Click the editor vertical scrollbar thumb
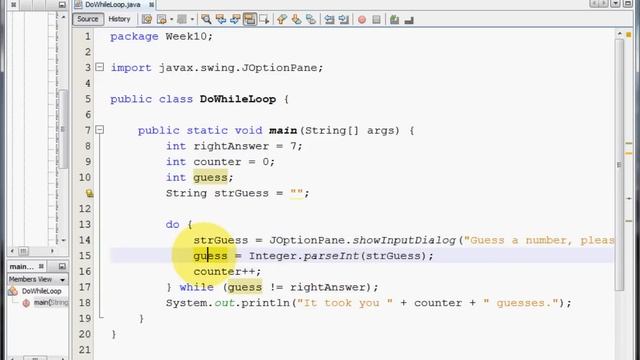 (620, 164)
